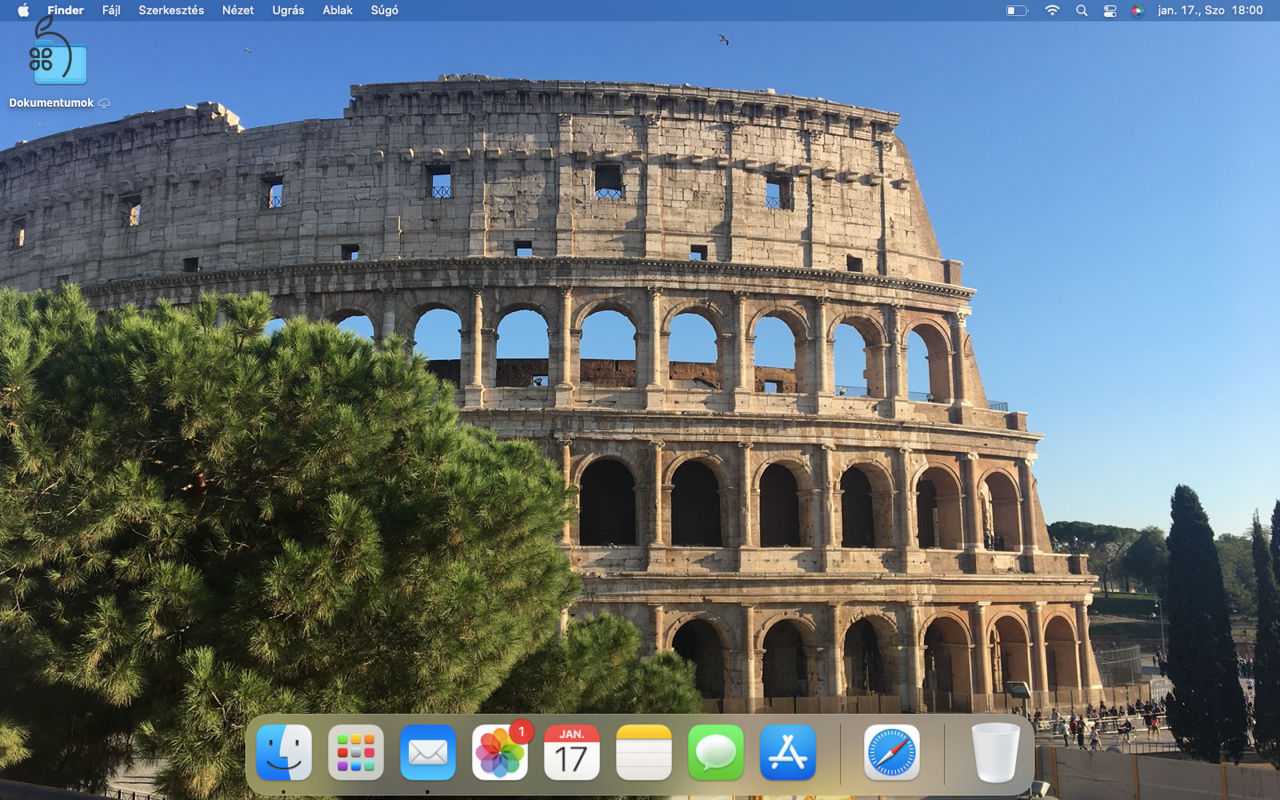The width and height of the screenshot is (1280, 800).
Task: Open Launchpad
Action: [x=355, y=752]
